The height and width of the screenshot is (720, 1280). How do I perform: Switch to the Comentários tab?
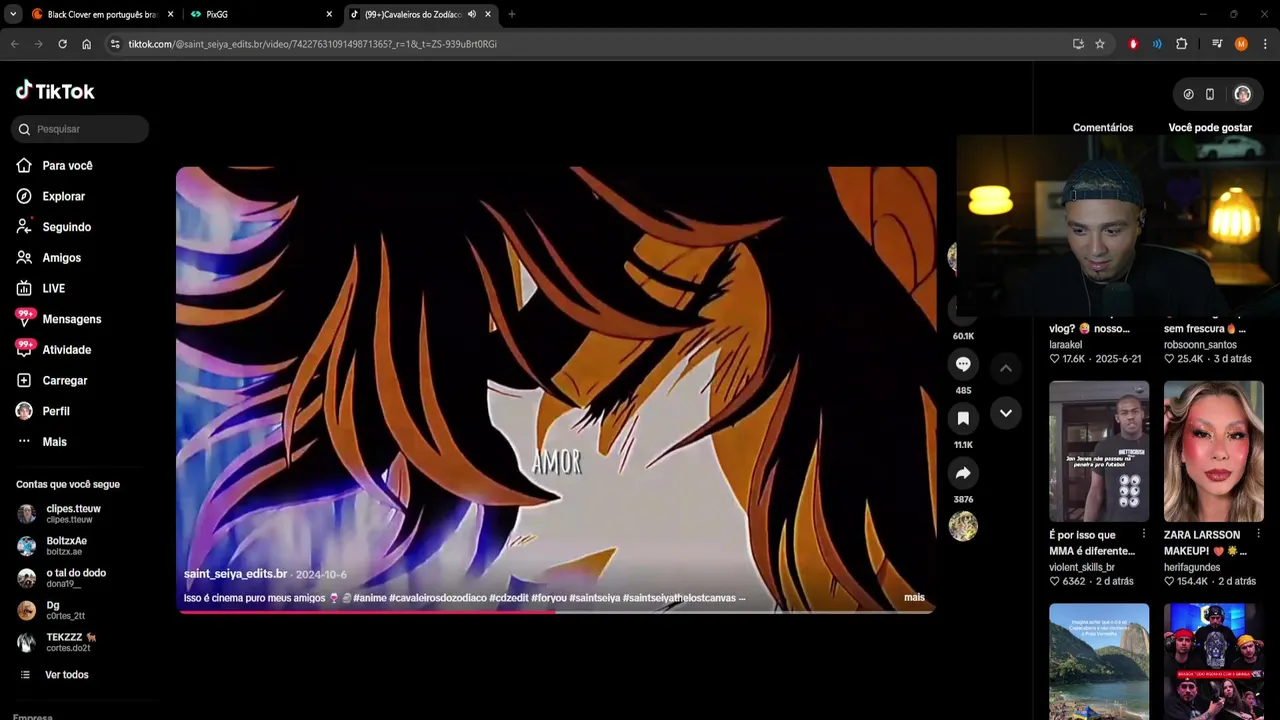(x=1103, y=128)
